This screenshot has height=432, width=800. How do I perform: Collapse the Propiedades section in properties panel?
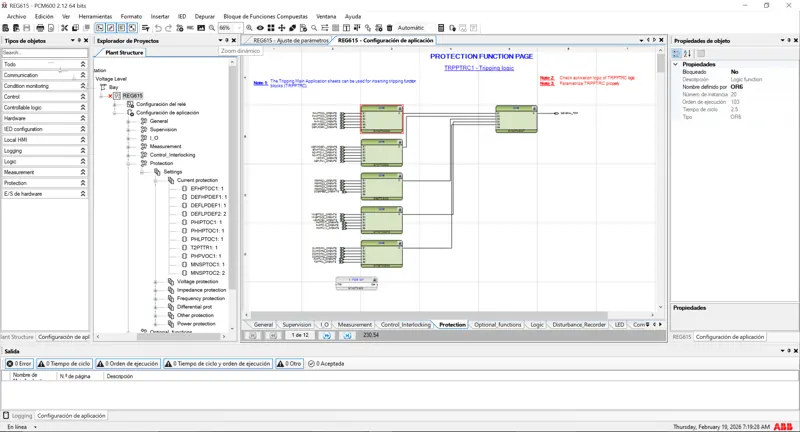pyautogui.click(x=676, y=64)
